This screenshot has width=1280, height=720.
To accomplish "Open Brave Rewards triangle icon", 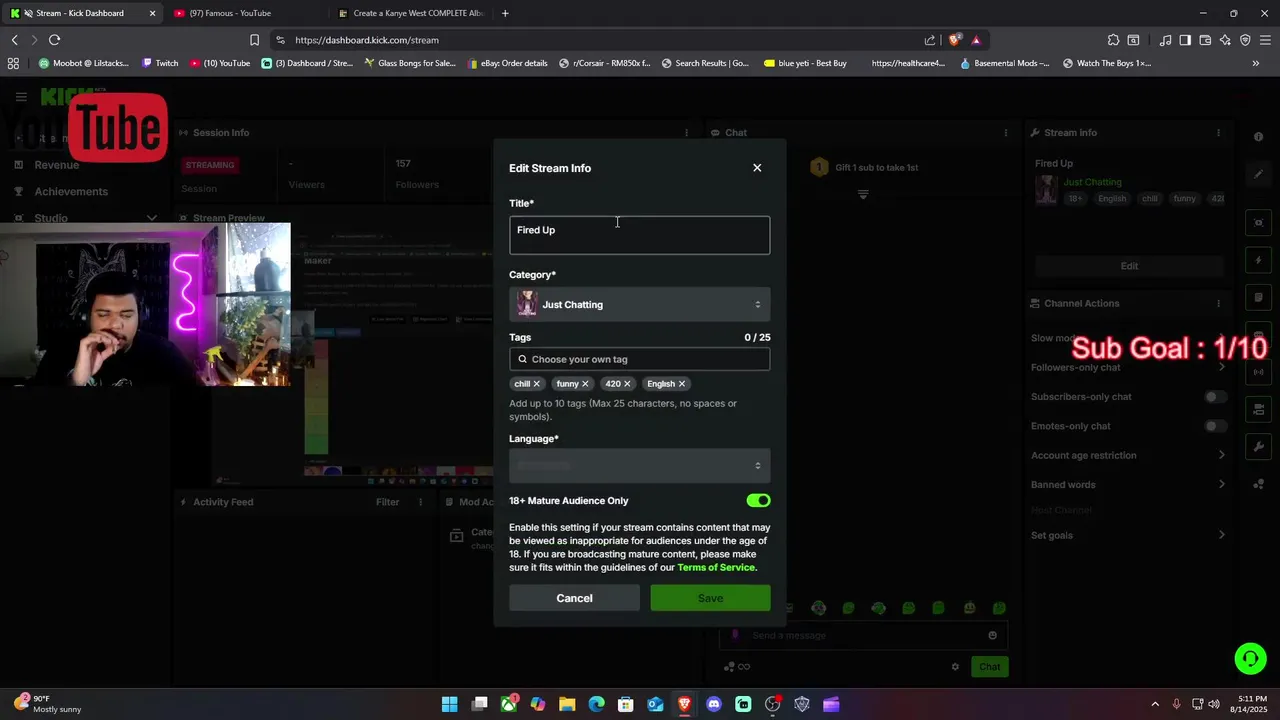I will tap(976, 40).
